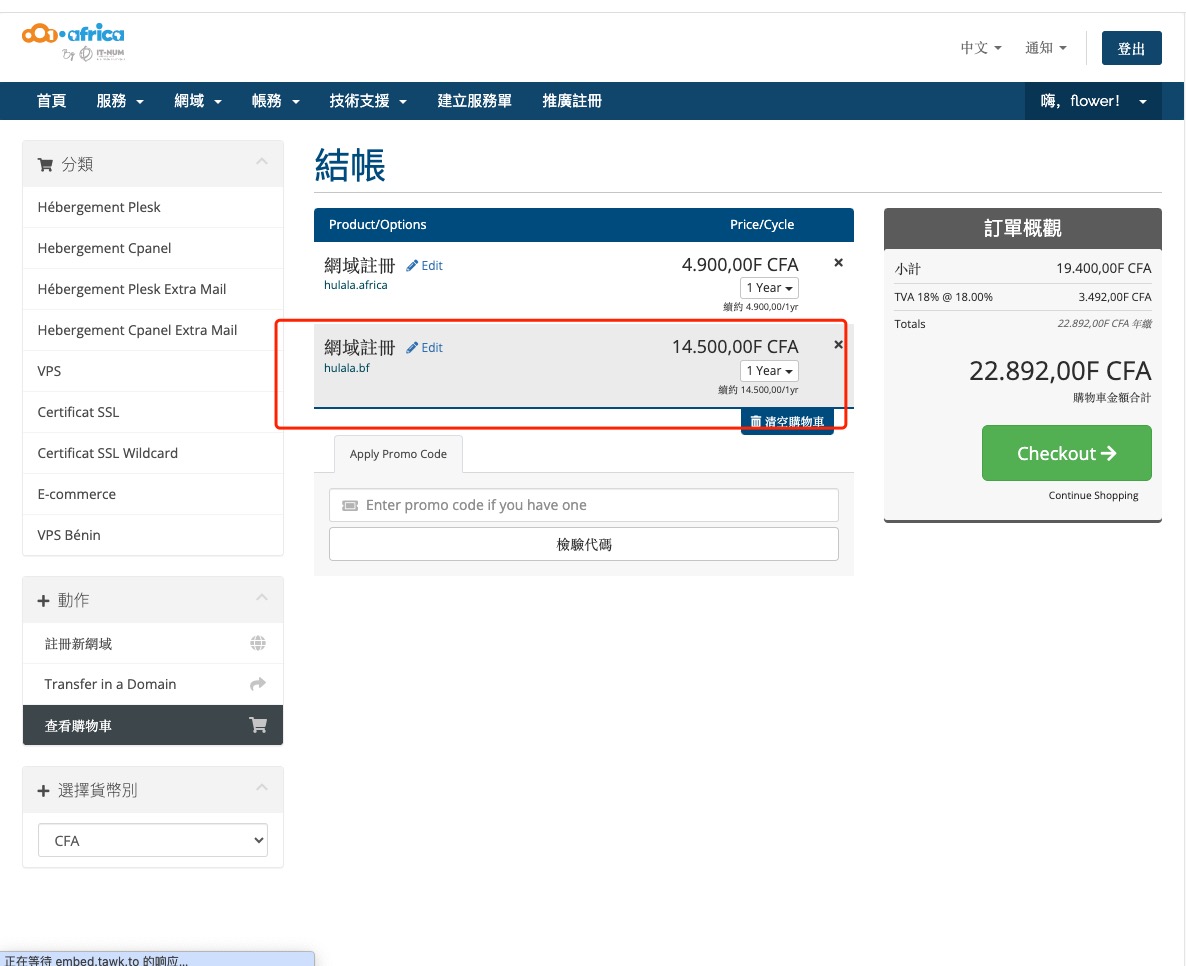This screenshot has width=1186, height=966.
Task: Open 建立服務單 in the navigation bar
Action: pyautogui.click(x=474, y=101)
